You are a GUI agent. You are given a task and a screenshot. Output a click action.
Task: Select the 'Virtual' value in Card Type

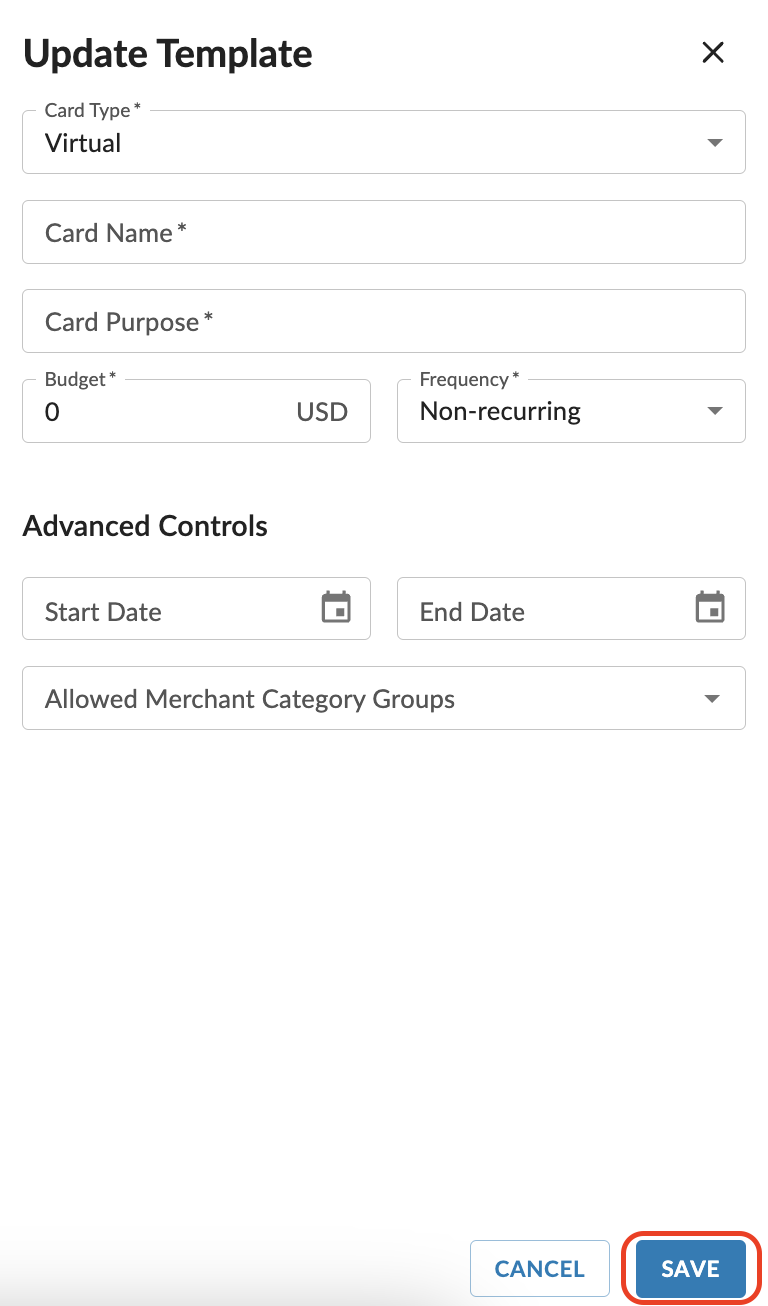click(x=83, y=143)
